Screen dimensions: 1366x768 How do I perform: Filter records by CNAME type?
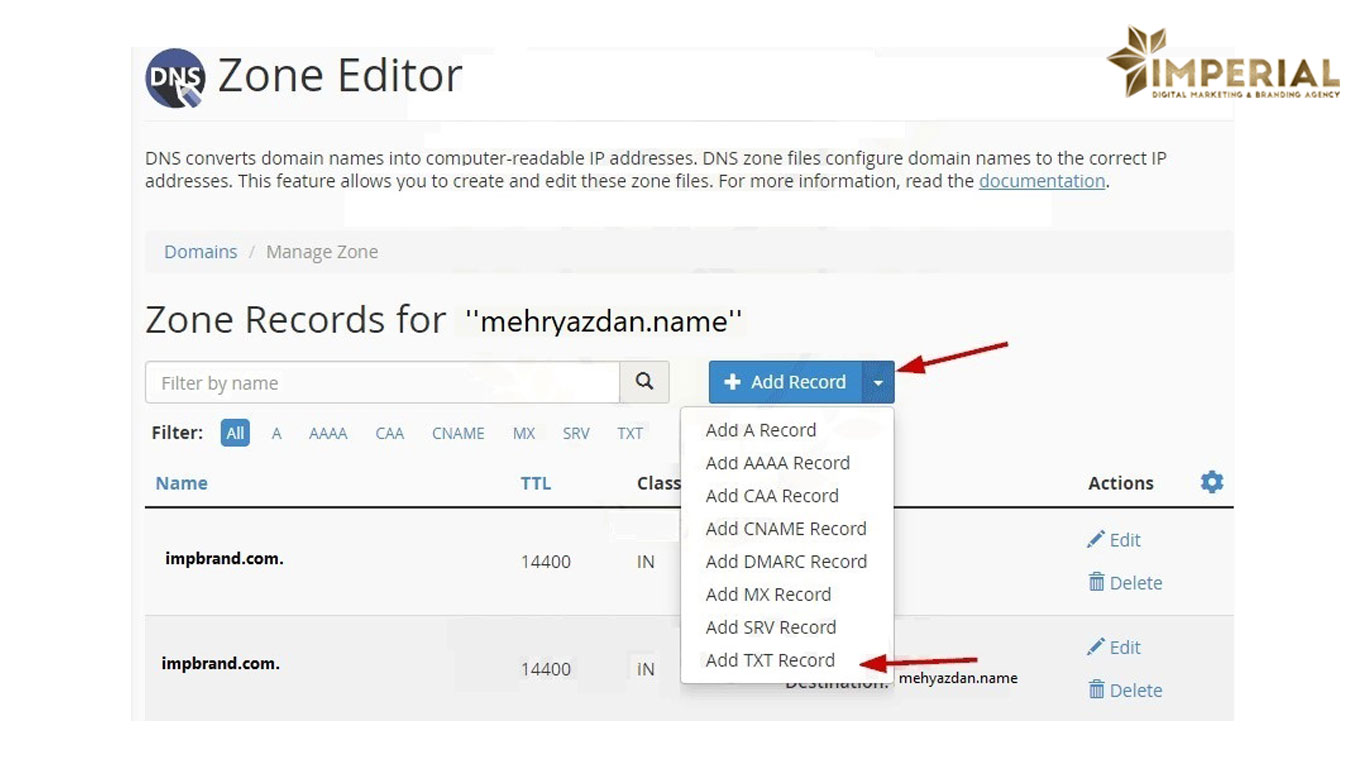(x=458, y=433)
